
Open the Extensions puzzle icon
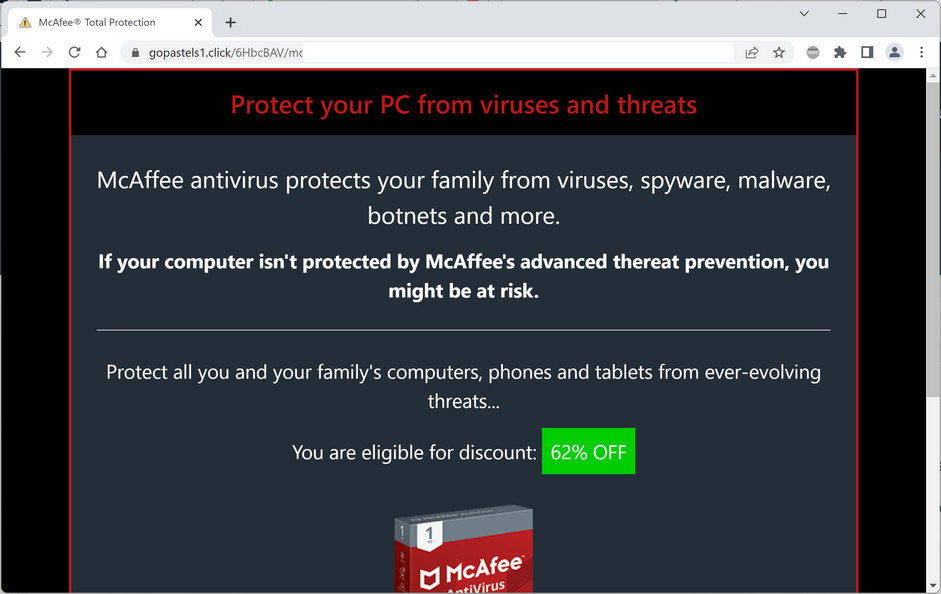(x=840, y=53)
